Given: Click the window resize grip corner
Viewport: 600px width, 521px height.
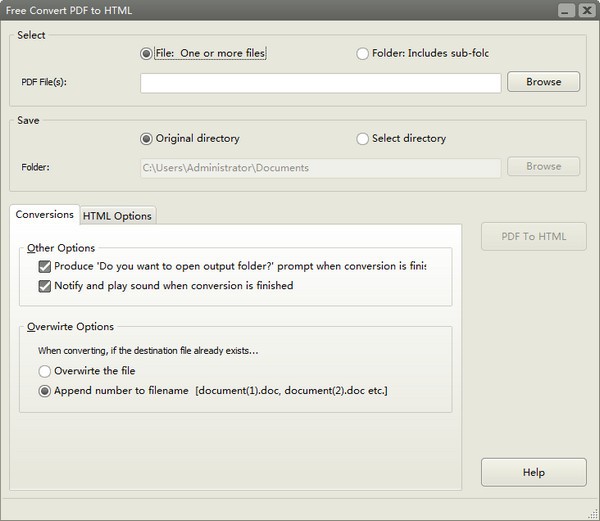Looking at the screenshot, I should (592, 513).
